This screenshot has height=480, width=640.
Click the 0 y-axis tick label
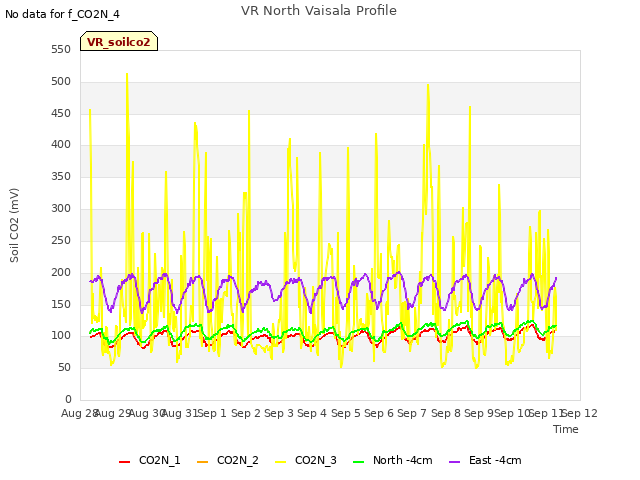[68, 399]
